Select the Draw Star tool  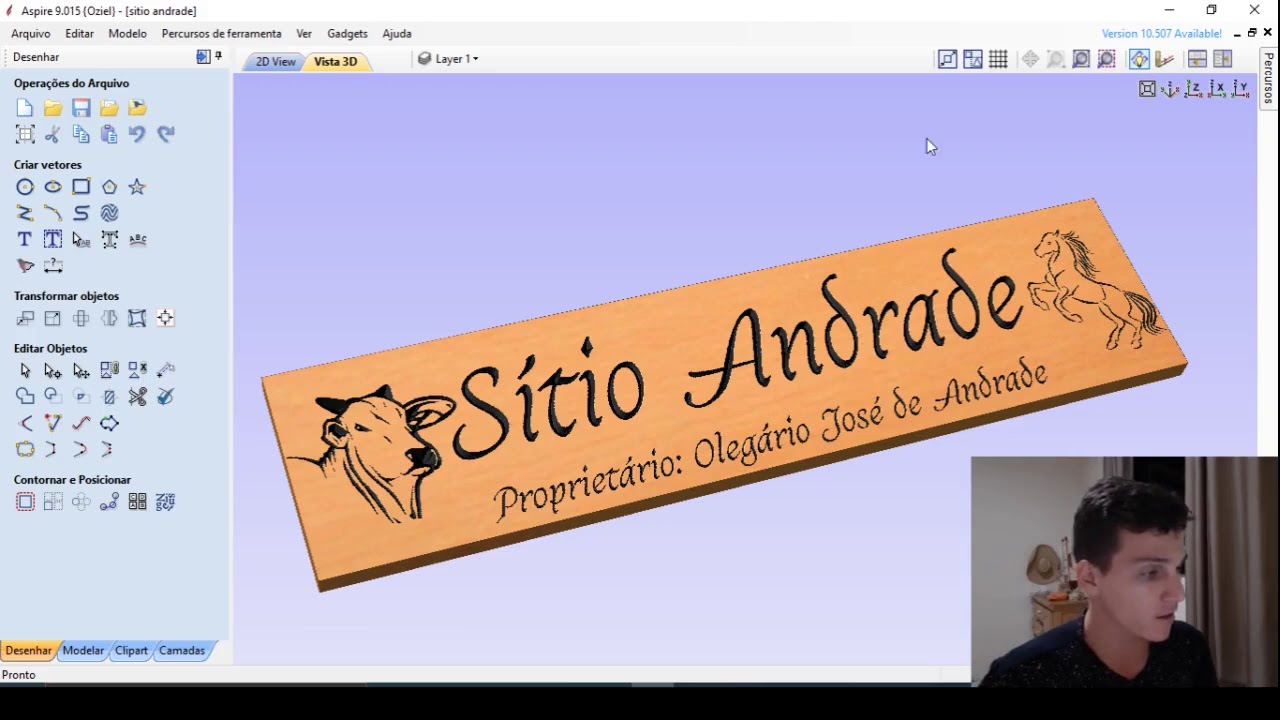click(137, 187)
